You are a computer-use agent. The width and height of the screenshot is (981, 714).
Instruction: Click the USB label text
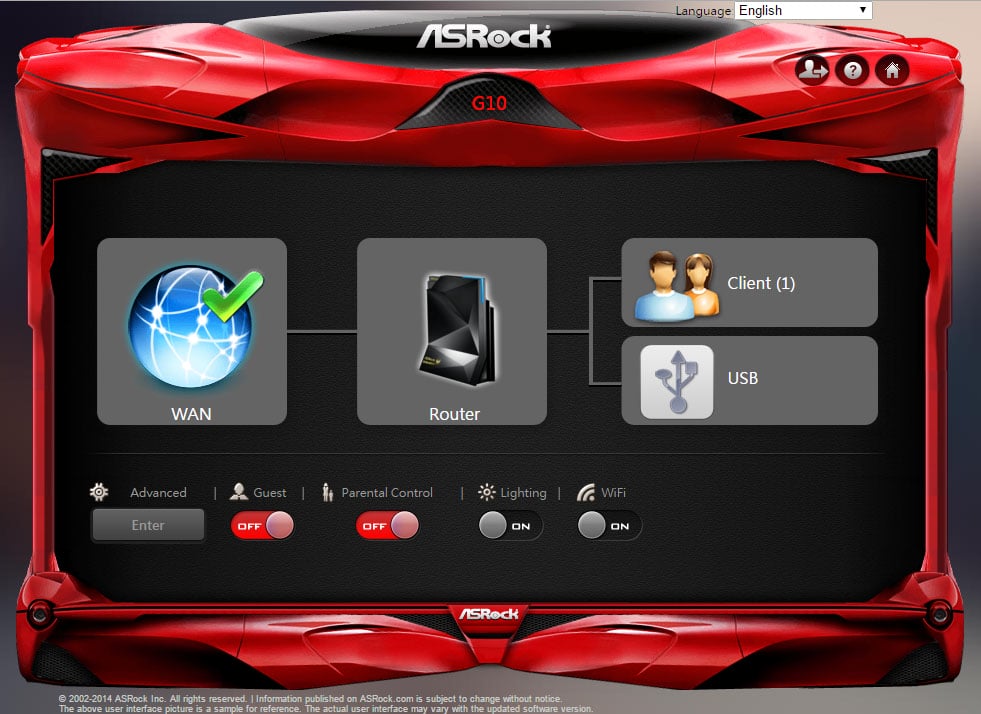743,378
